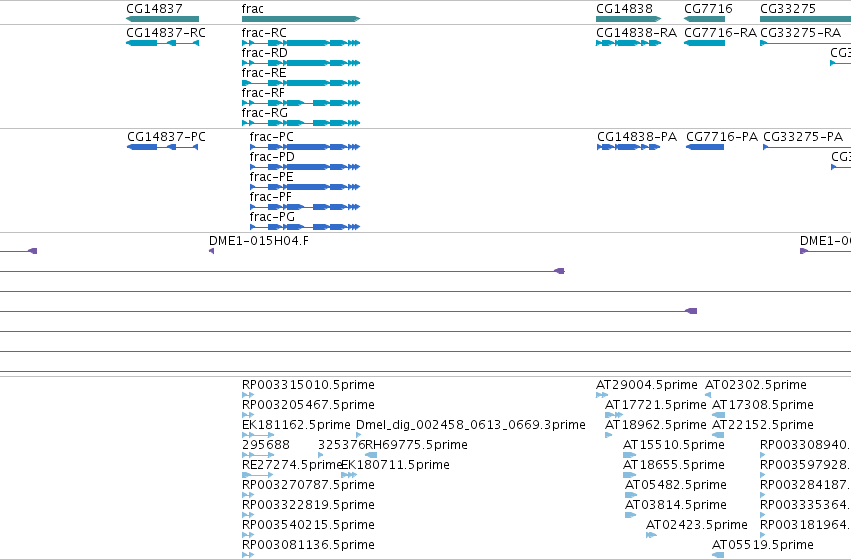Viewport: 851px width, 560px height.
Task: Choose the frac-RF transcript
Action: 301,103
